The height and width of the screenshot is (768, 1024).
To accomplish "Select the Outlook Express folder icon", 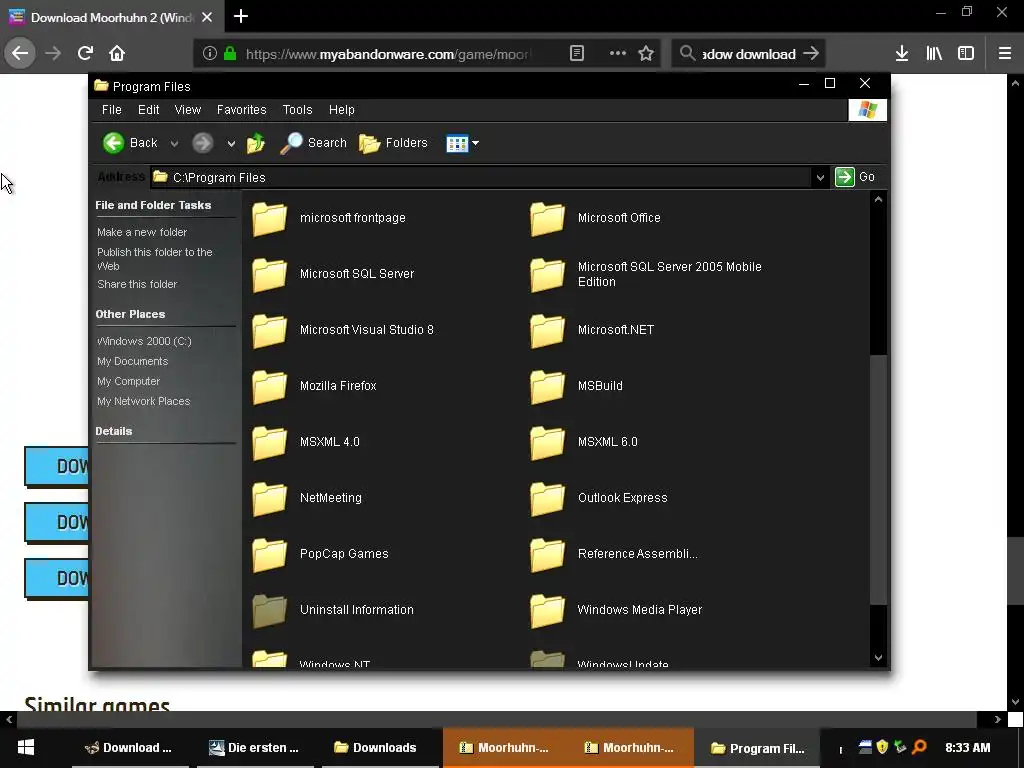I will tap(547, 498).
